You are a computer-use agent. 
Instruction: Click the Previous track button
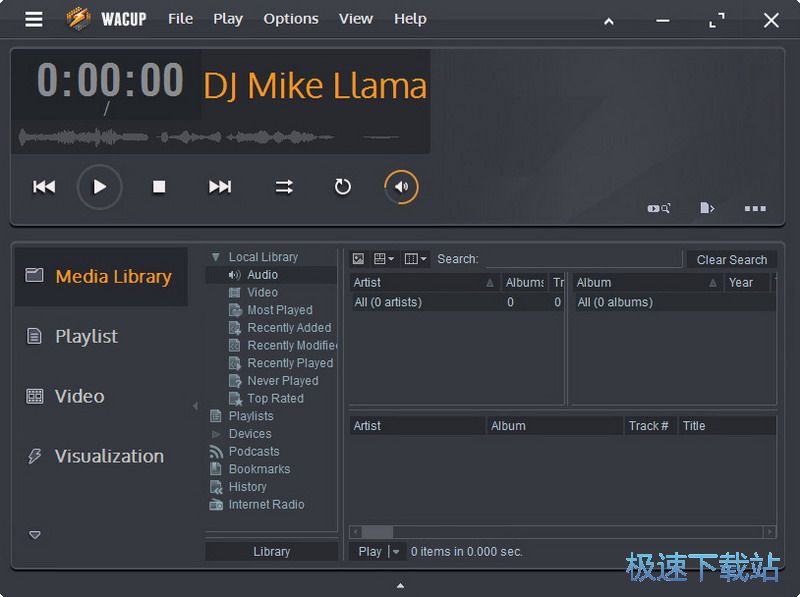click(44, 187)
